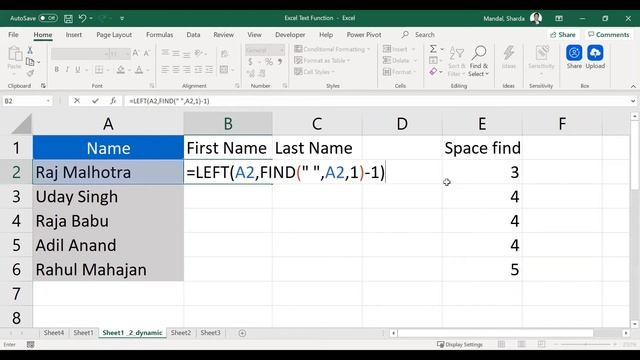This screenshot has height=360, width=640.
Task: Toggle Italic formatting
Action: [x=67, y=70]
